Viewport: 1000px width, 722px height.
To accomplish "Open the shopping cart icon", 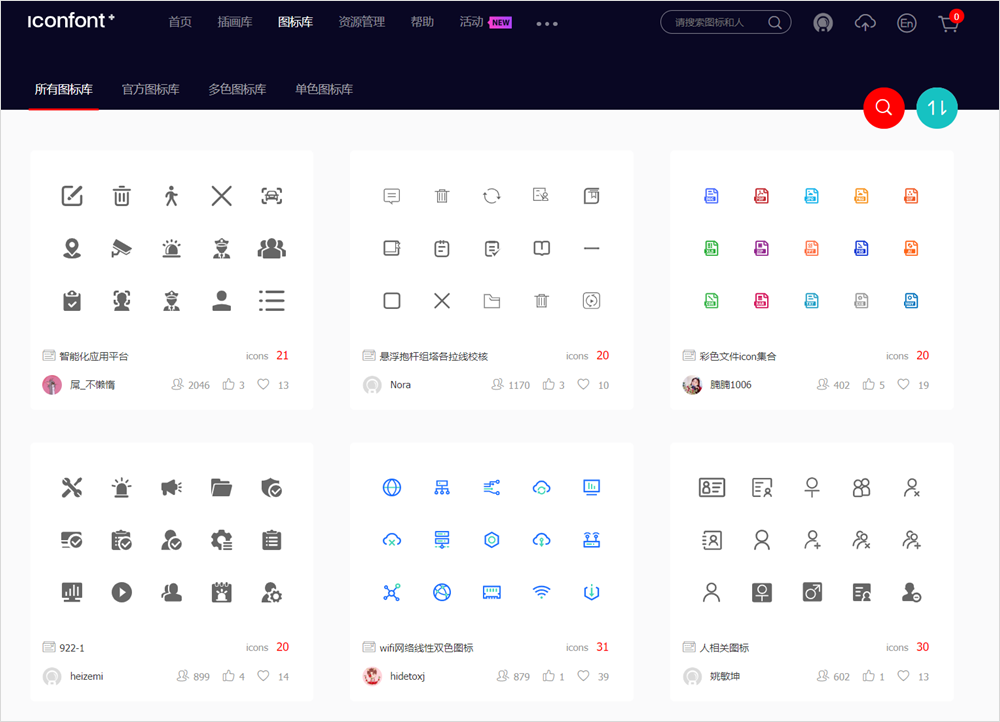I will pyautogui.click(x=949, y=23).
